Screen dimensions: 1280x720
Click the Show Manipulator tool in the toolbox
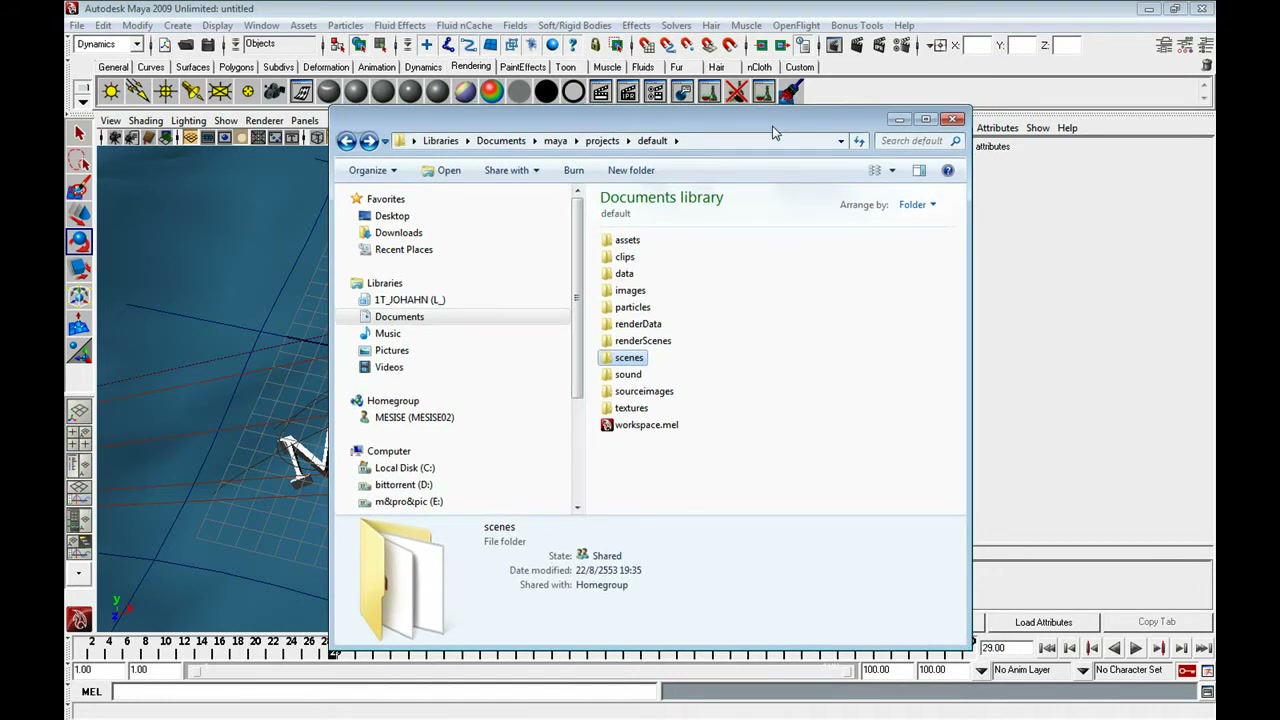tap(79, 351)
